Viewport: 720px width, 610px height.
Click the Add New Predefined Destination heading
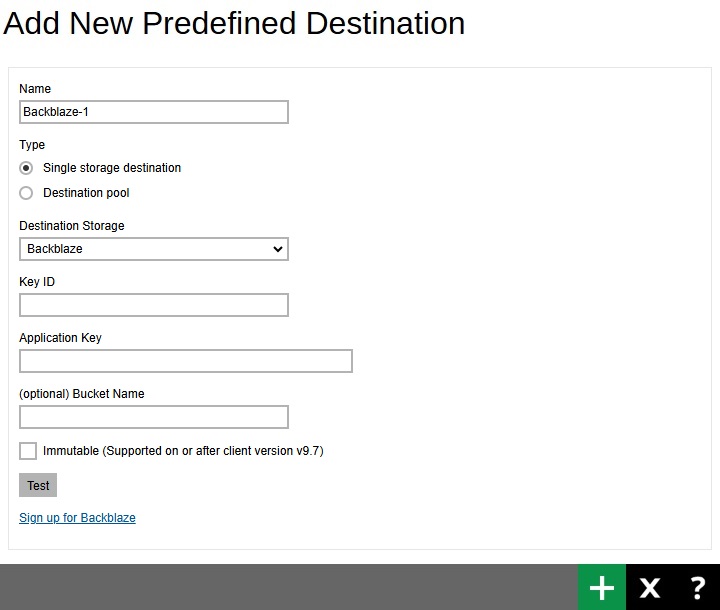(234, 23)
